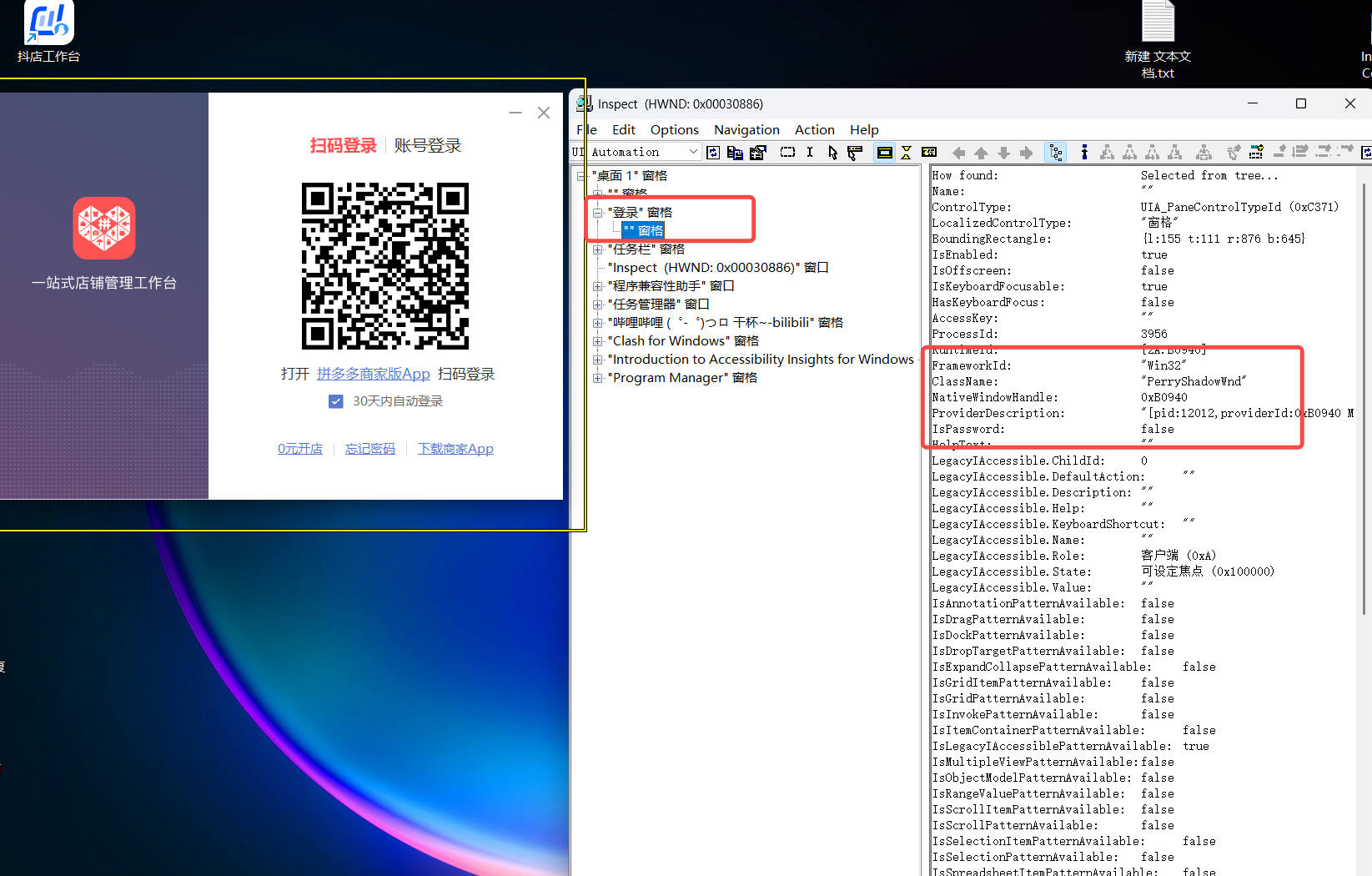Expand the bilibili 窗格 tree node
Viewport: 1372px width, 876px height.
click(x=597, y=323)
